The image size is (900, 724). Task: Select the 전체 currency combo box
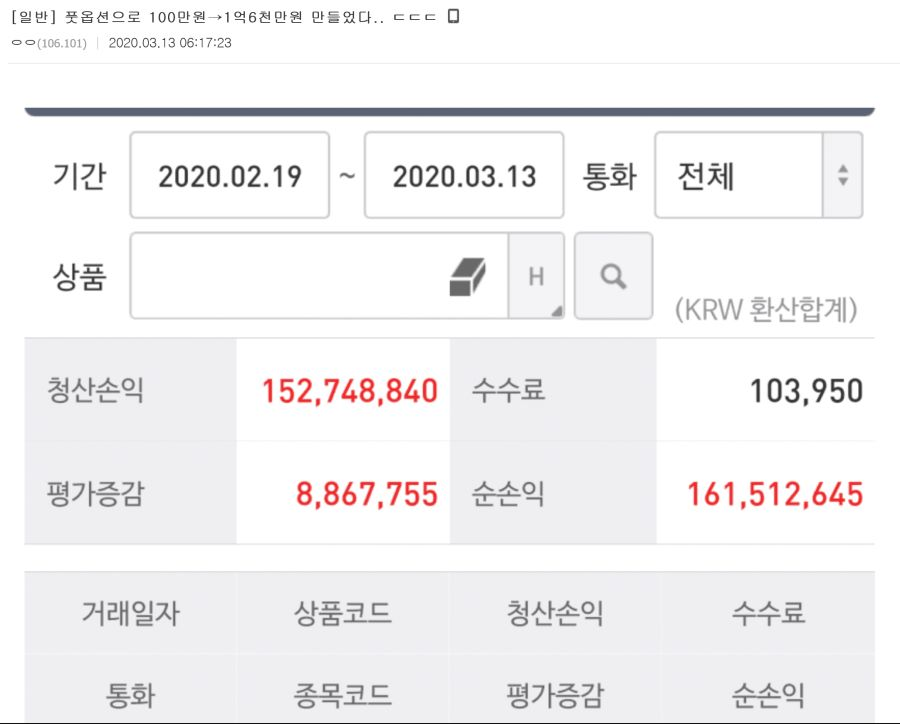(758, 175)
